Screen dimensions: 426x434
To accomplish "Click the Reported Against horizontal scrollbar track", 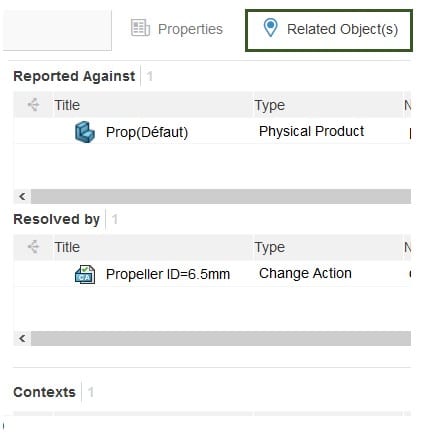I will pyautogui.click(x=221, y=196).
